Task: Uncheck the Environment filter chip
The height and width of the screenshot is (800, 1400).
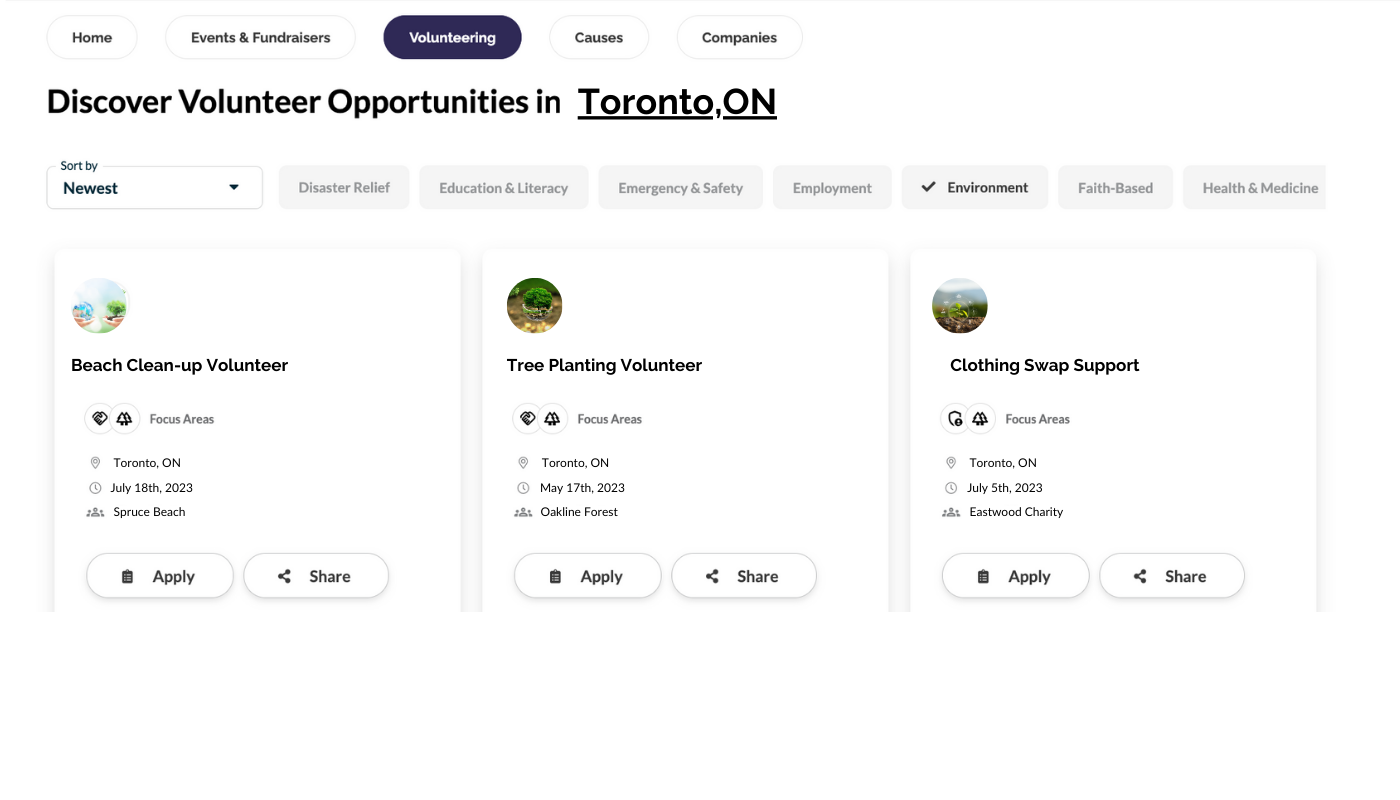Action: click(975, 187)
